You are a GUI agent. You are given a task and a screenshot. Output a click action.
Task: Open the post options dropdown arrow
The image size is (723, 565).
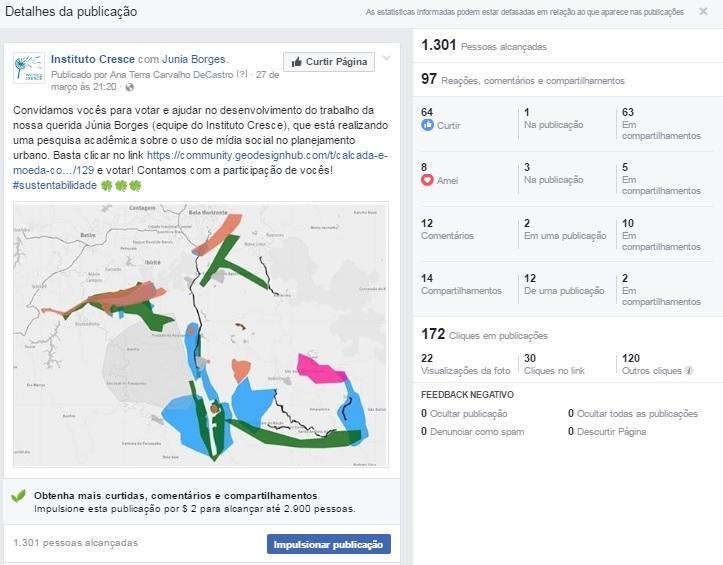[387, 60]
